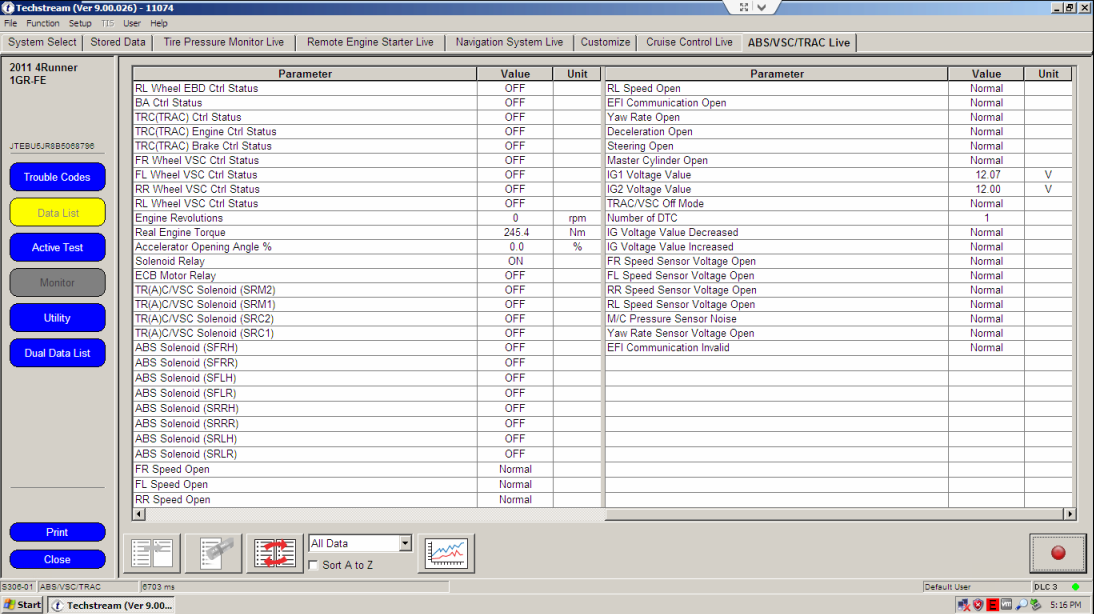The height and width of the screenshot is (614, 1094).
Task: Click the fullscreen expand icon in title bar
Action: click(744, 7)
